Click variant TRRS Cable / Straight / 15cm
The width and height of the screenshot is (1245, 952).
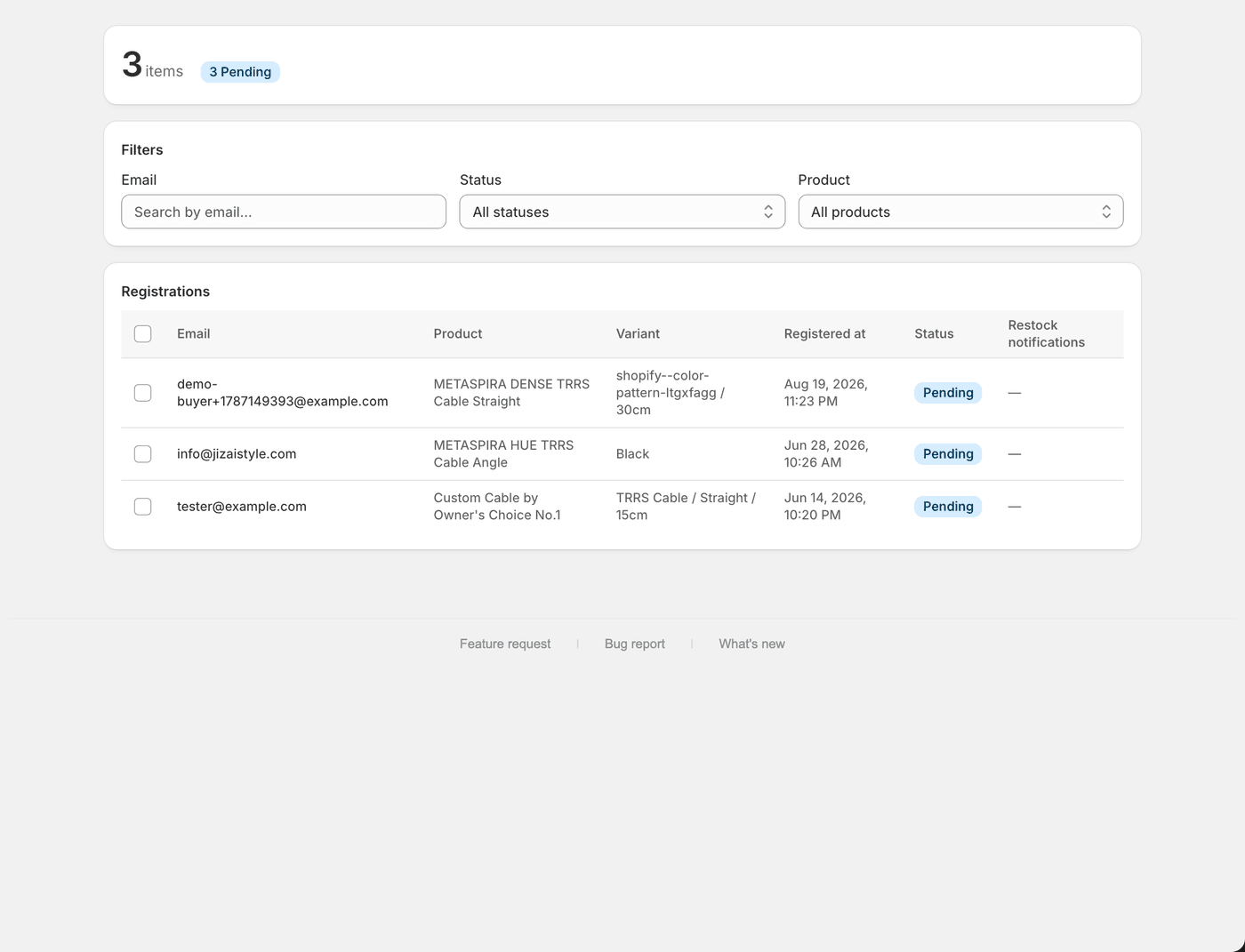tap(686, 507)
